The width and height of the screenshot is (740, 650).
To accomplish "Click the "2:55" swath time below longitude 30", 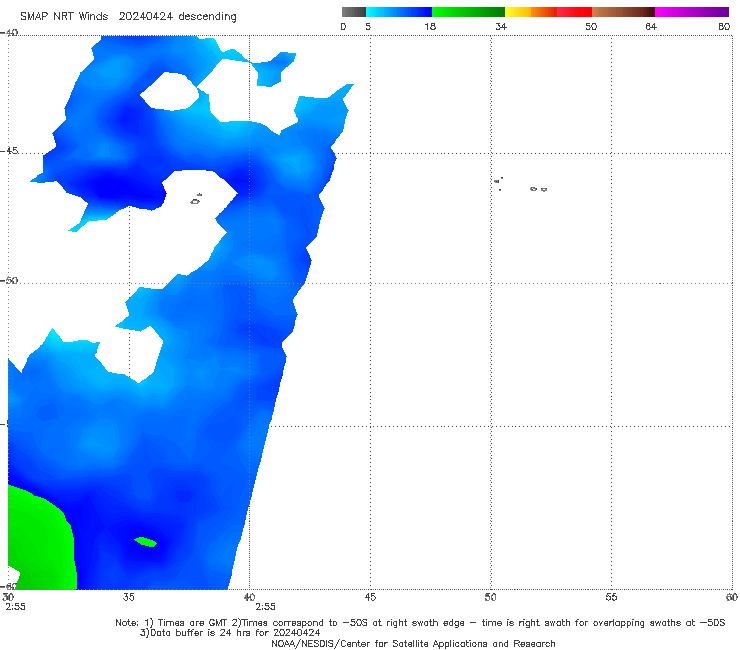I will 16,607.
